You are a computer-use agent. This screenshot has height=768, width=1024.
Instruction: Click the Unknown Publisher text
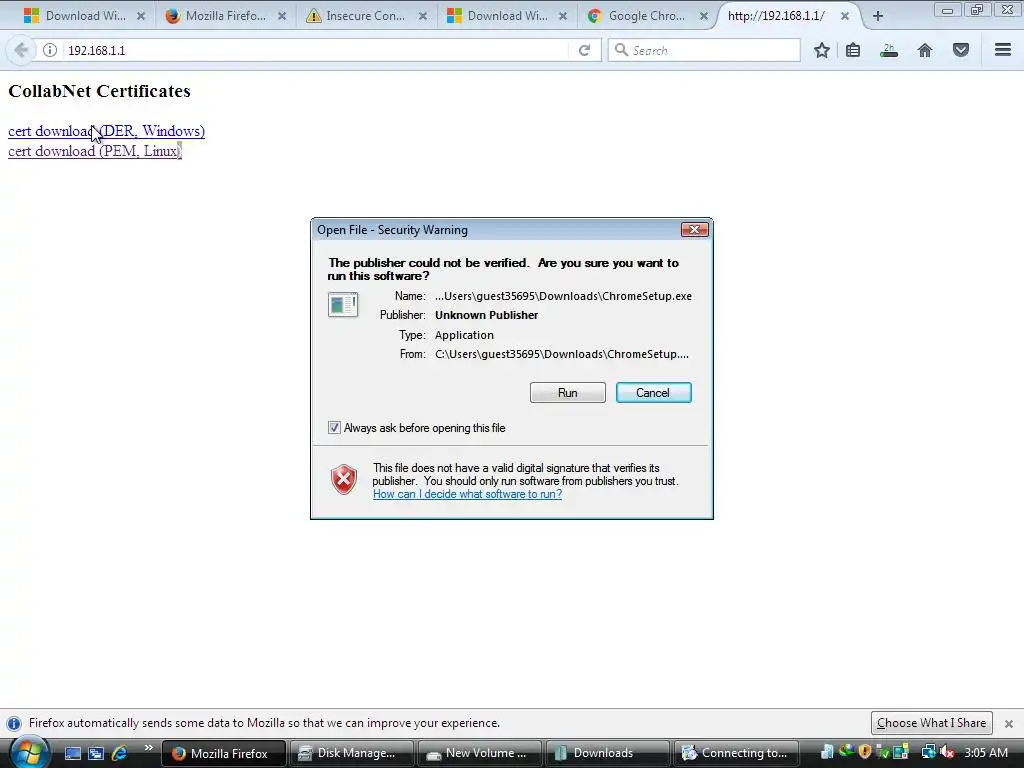(487, 315)
